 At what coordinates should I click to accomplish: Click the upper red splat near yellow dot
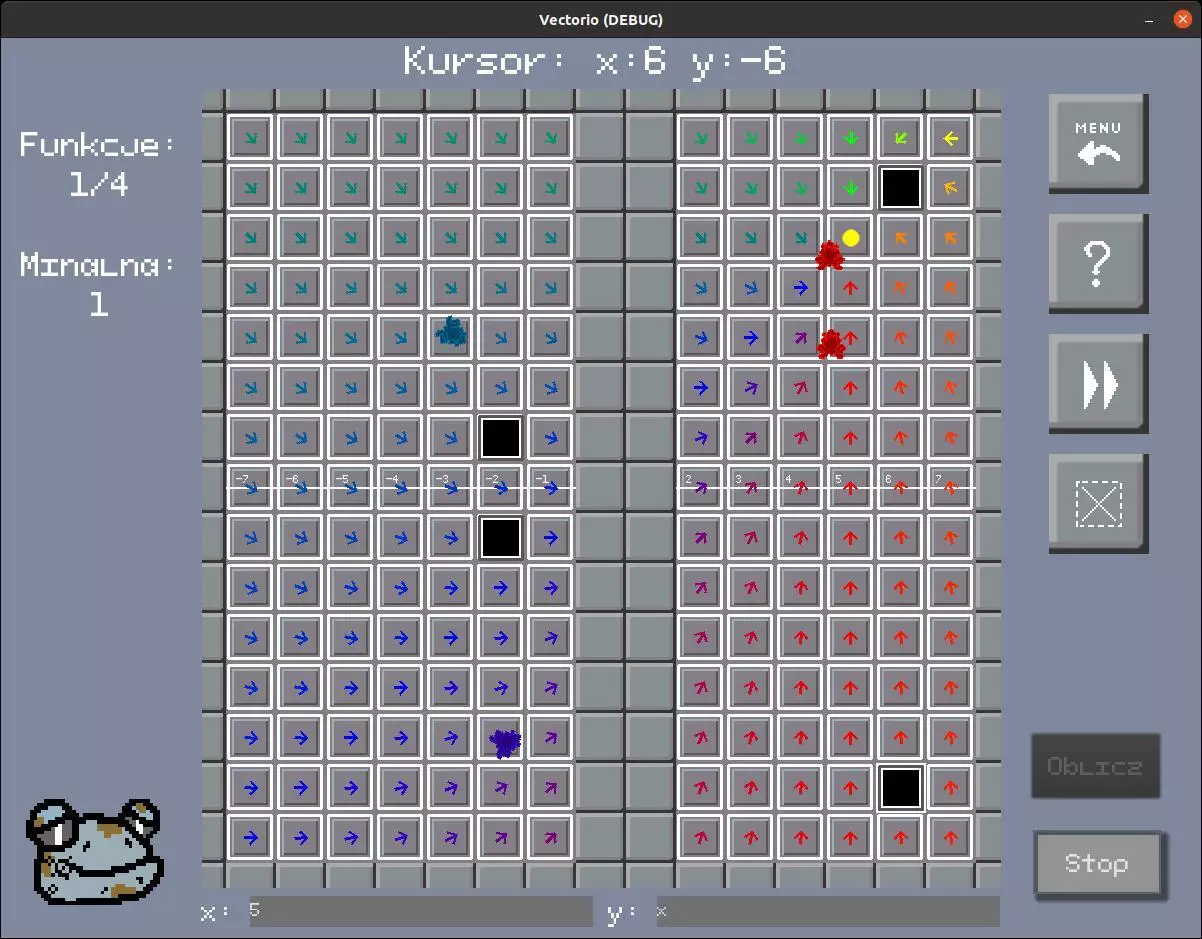pos(828,255)
